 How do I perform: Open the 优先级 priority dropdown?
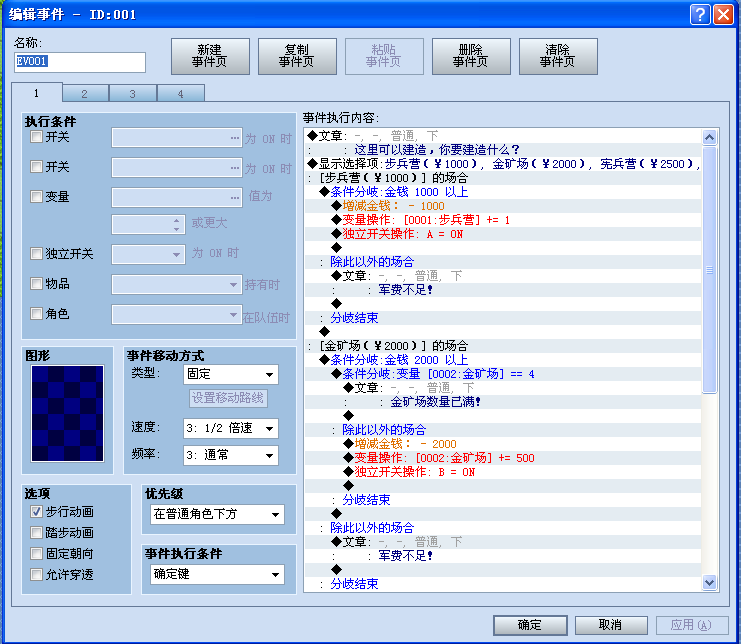click(x=217, y=514)
